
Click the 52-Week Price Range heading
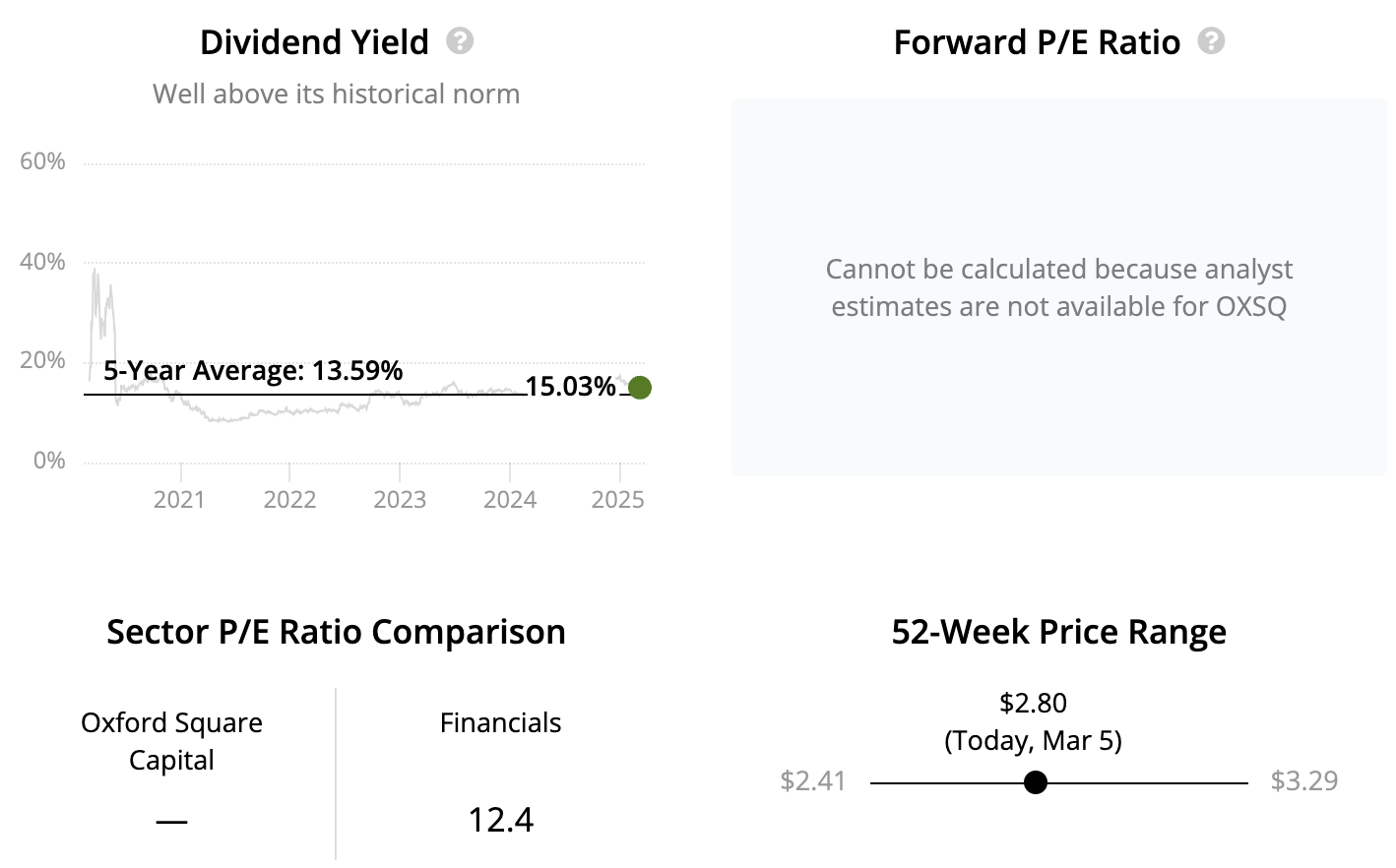[1058, 632]
